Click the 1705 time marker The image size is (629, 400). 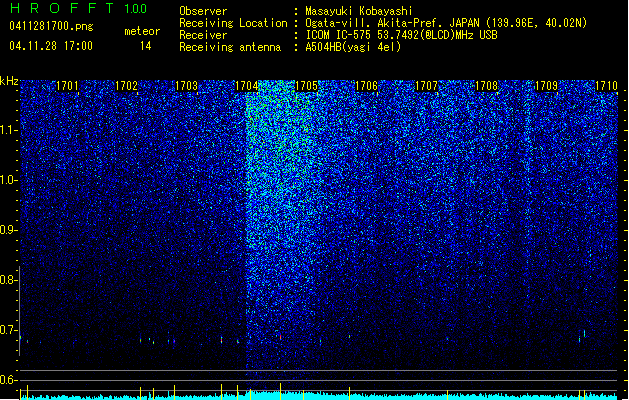point(306,86)
